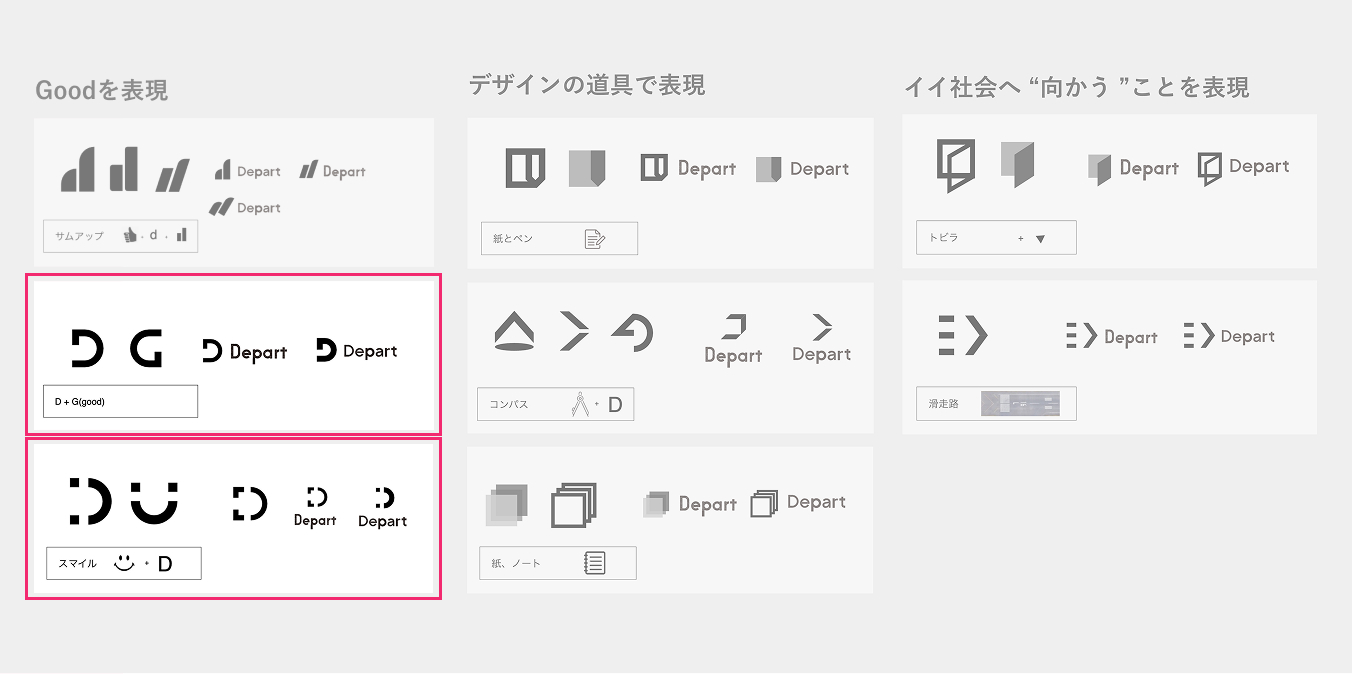This screenshot has height=674, width=1352.
Task: Select Depart logo with grey door mark
Action: 1134,169
